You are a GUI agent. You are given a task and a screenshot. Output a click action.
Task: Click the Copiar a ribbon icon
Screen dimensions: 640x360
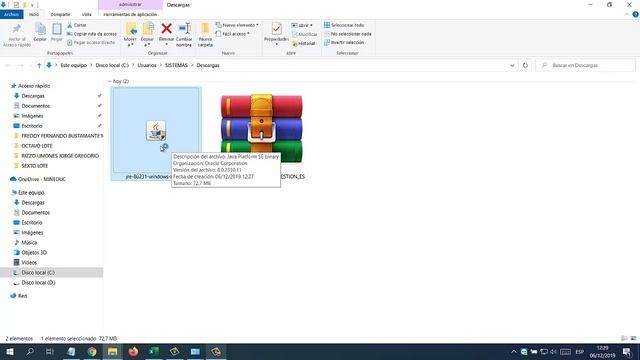coord(148,29)
